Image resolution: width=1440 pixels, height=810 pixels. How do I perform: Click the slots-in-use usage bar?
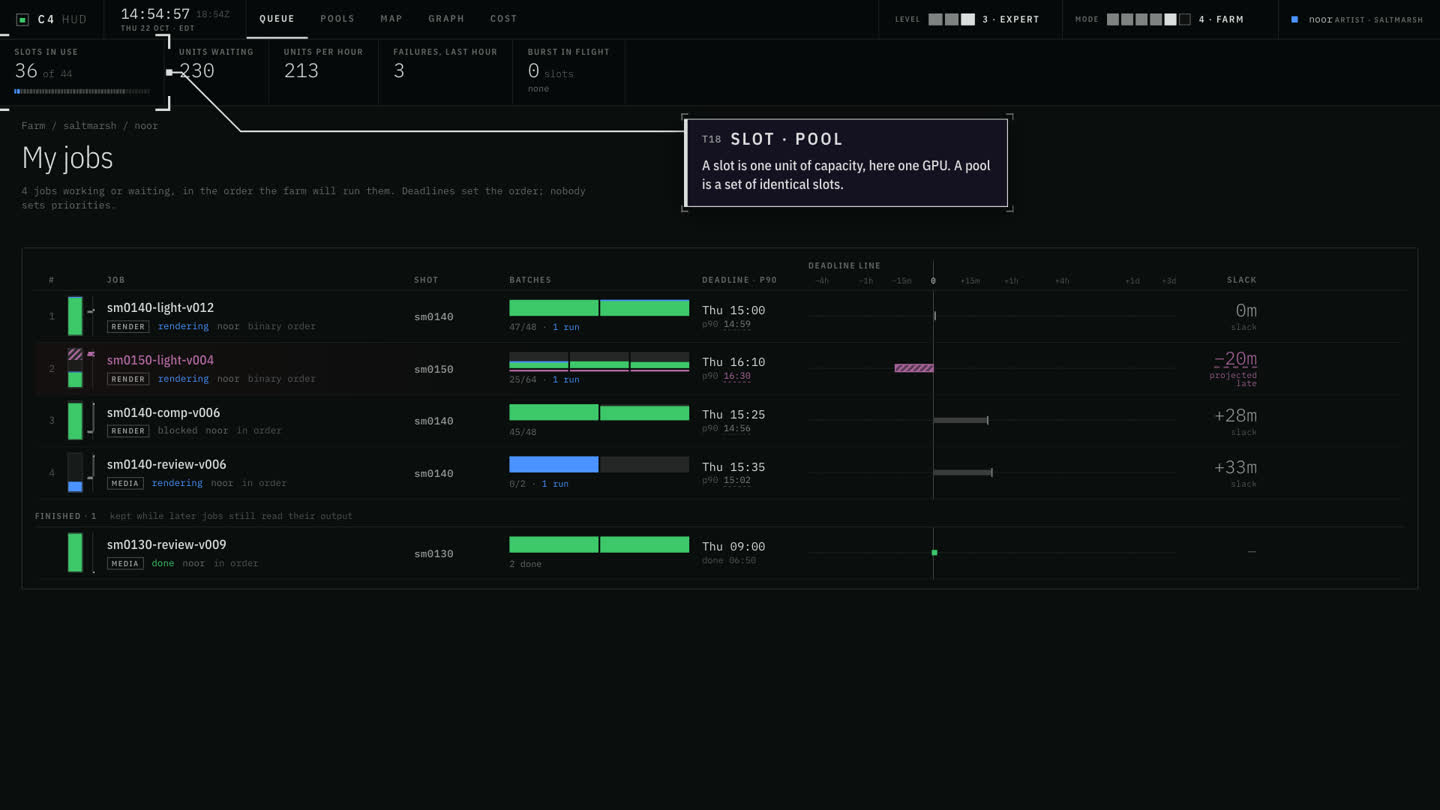tap(82, 91)
